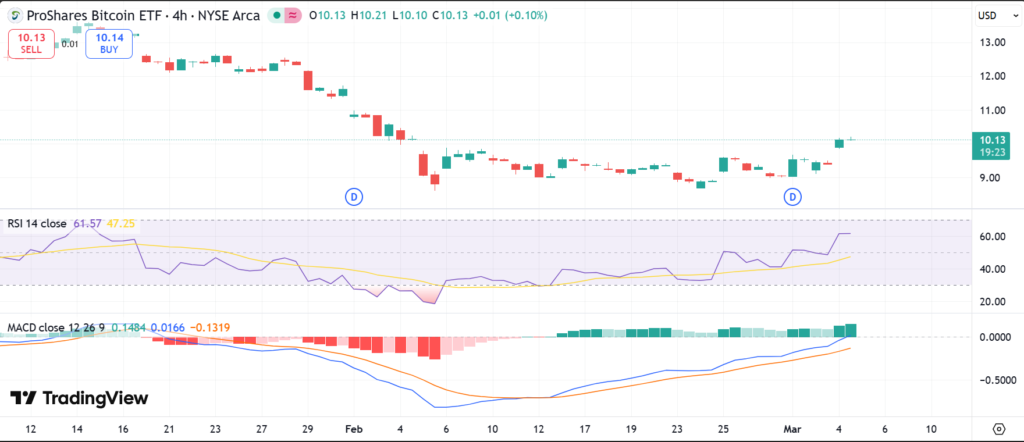The image size is (1024, 442).
Task: Click the pink data-mode wave icon
Action: [x=293, y=16]
